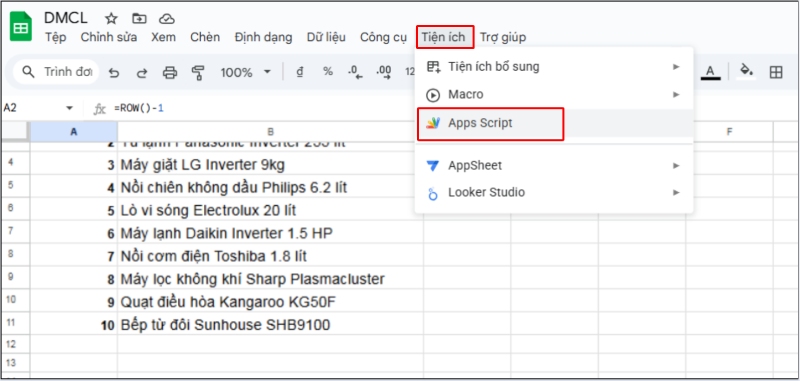Select the paint format roller icon
Viewport: 800px width, 381px height.
click(198, 73)
